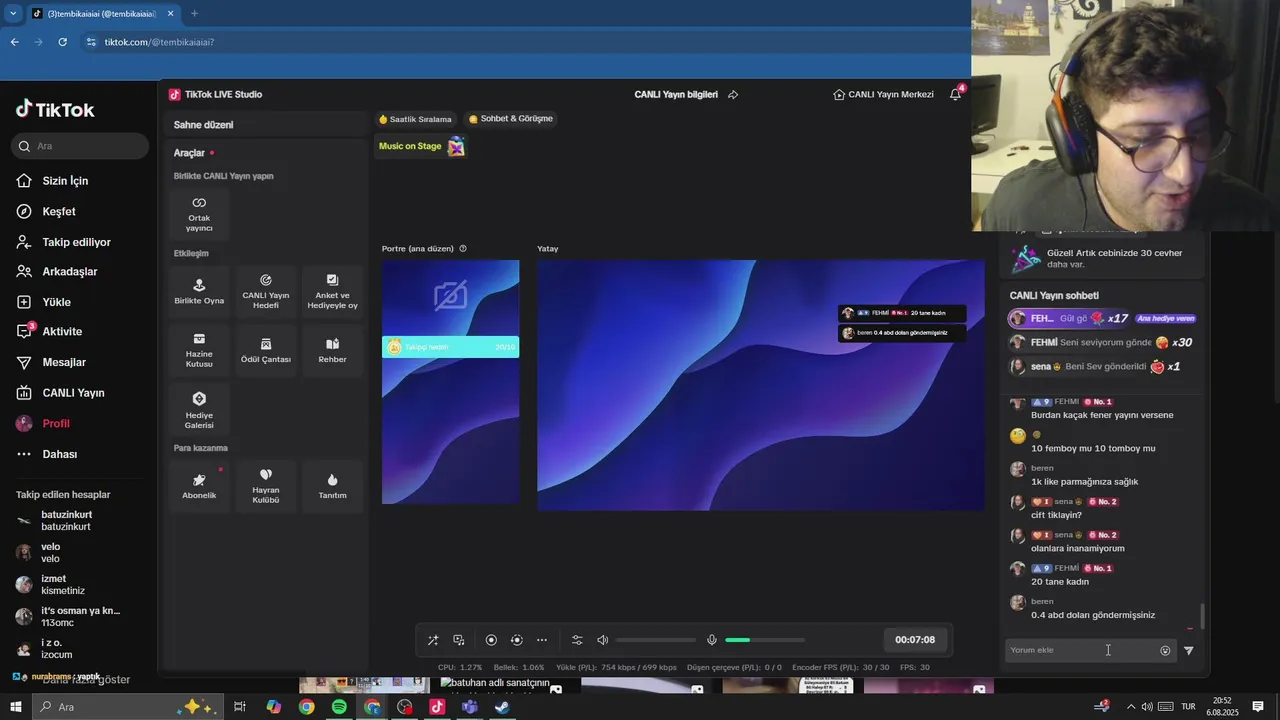
Task: Open Spotify from the taskbar
Action: [x=339, y=707]
